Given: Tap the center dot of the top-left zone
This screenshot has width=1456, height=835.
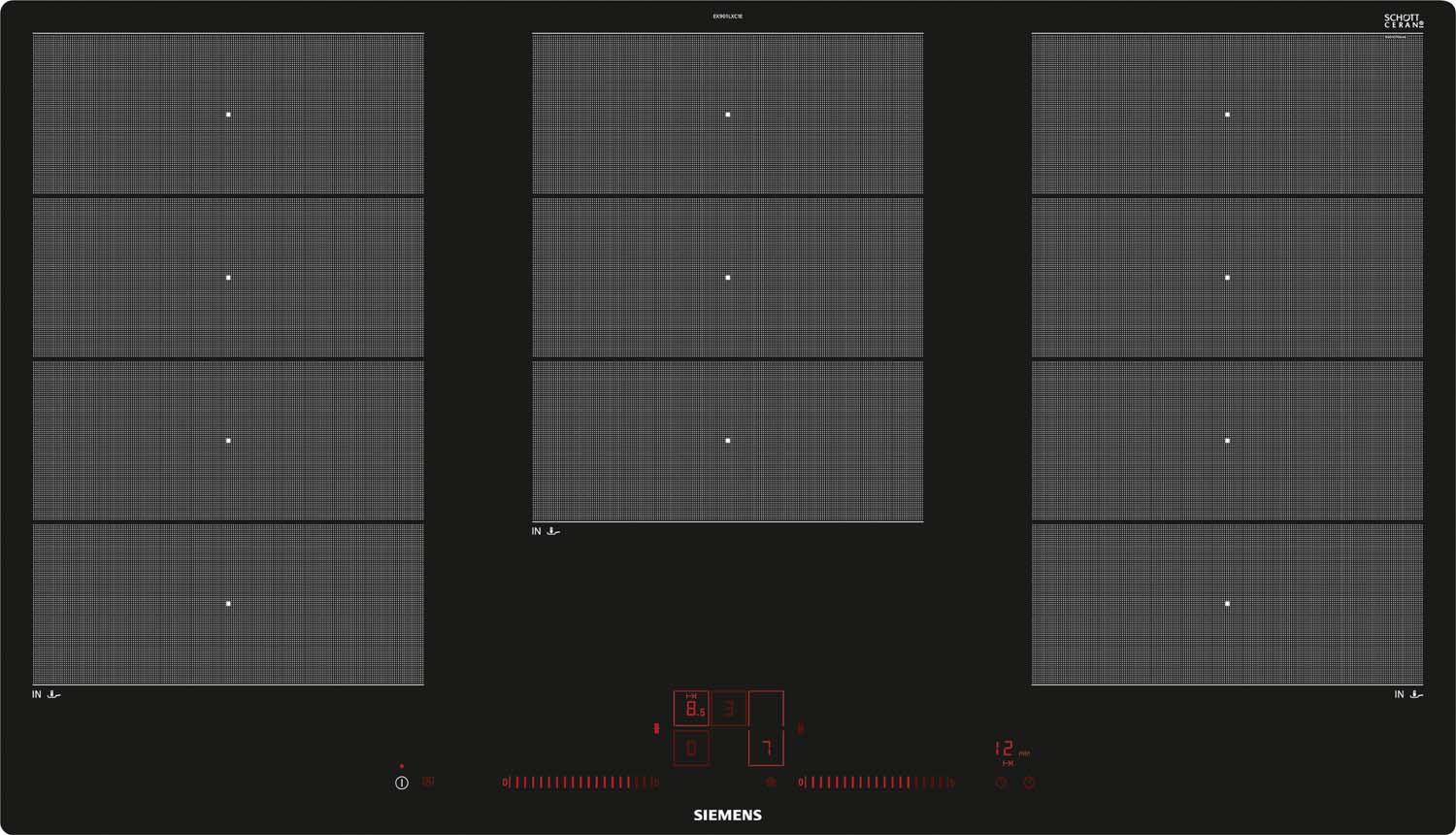Looking at the screenshot, I should pos(228,115).
